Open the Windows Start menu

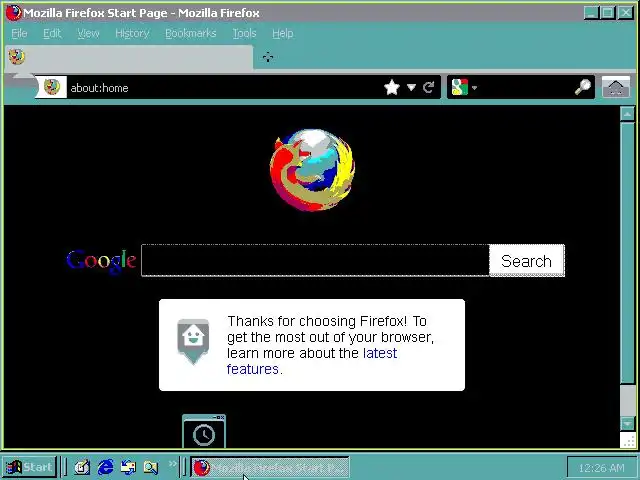29,467
